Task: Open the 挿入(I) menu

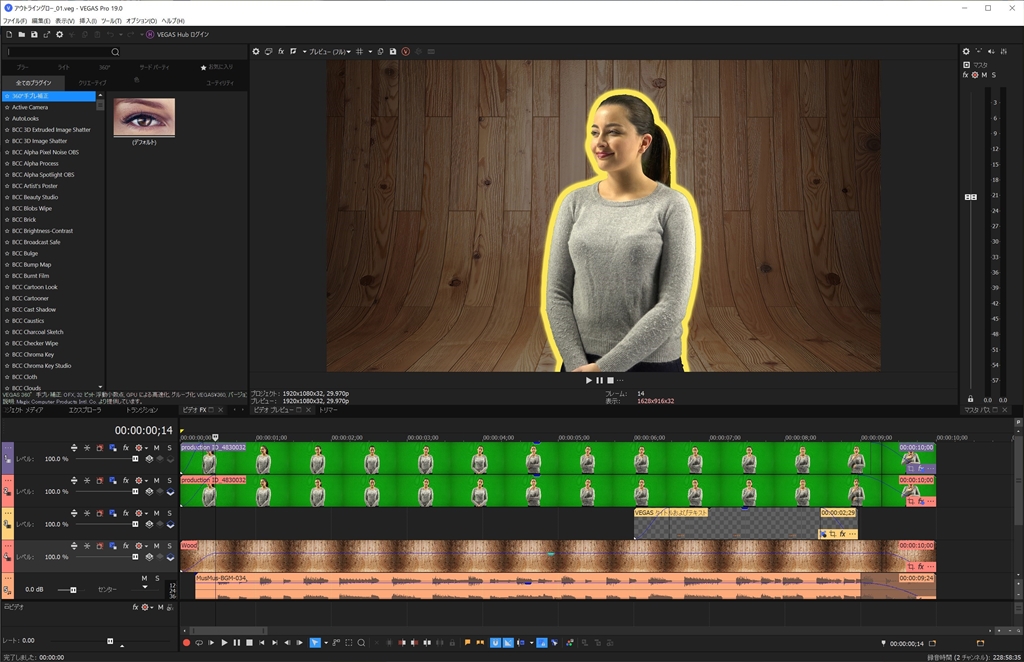Action: pos(88,20)
